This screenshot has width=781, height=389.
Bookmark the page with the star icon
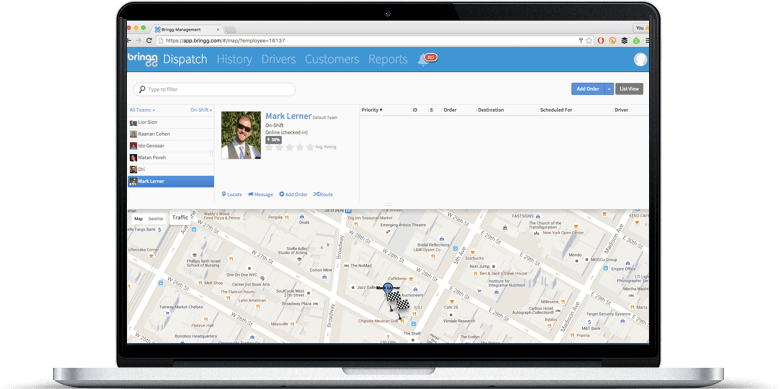pyautogui.click(x=589, y=40)
